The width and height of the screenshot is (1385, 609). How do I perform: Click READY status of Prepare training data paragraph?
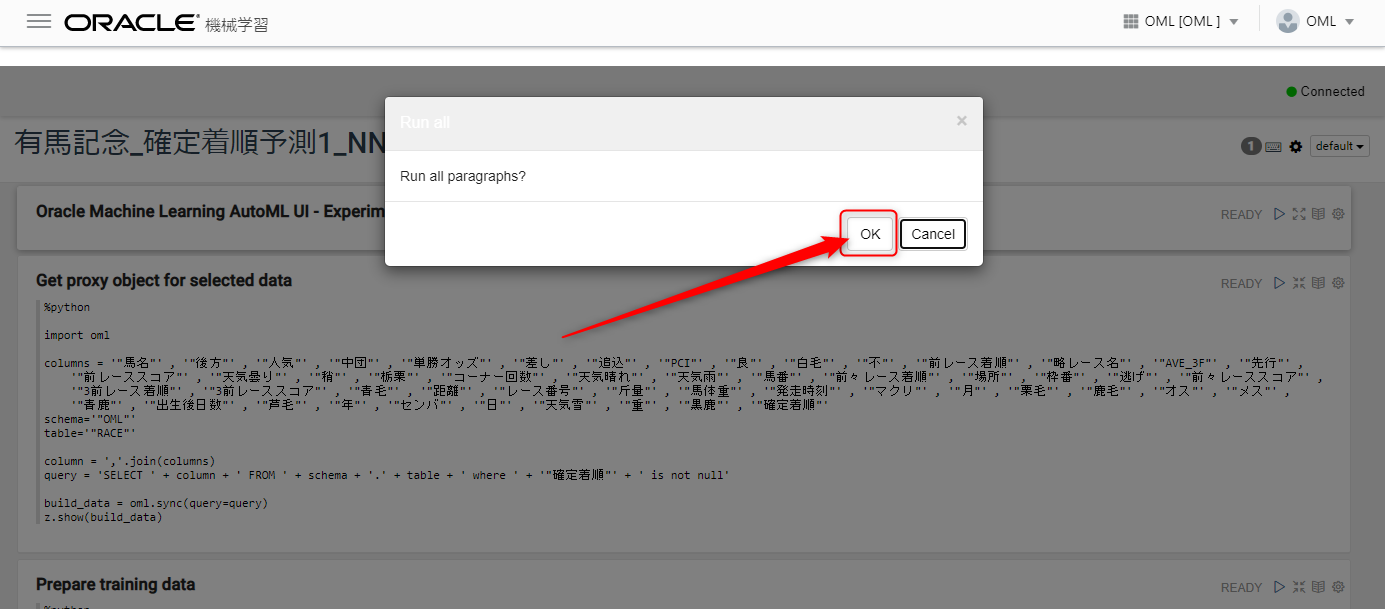point(1241,588)
